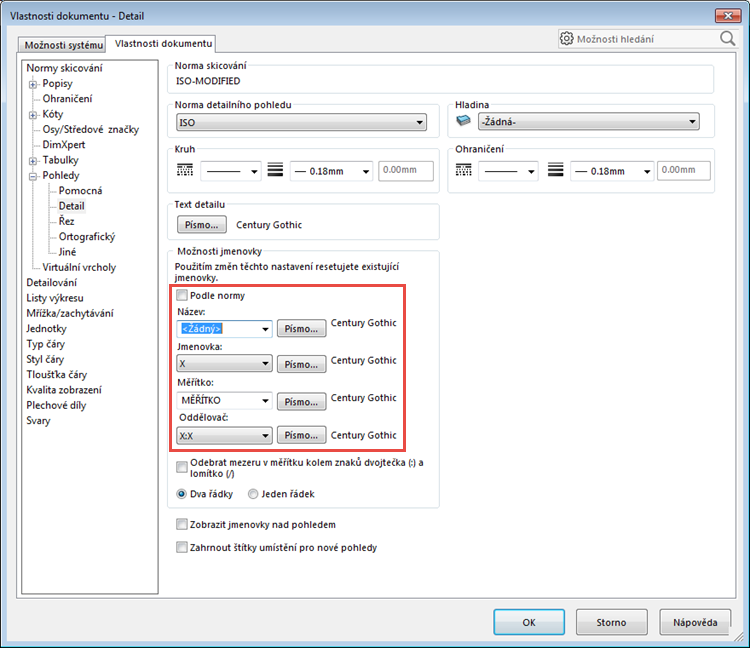Open the Kruh 0.18mm thickness dropdown
The image size is (750, 648).
pyautogui.click(x=331, y=171)
